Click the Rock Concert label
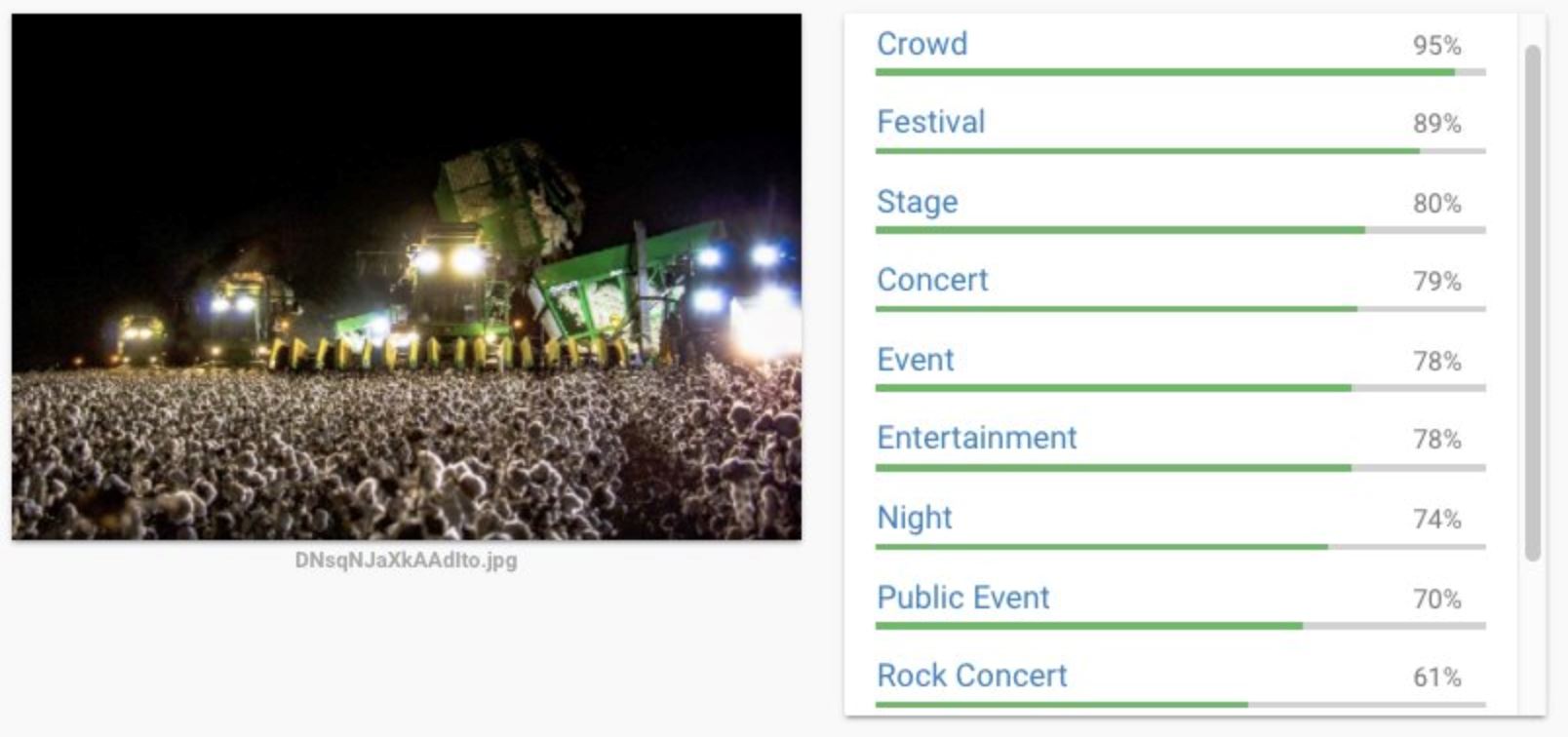Screen dimensions: 1568x737 point(971,676)
